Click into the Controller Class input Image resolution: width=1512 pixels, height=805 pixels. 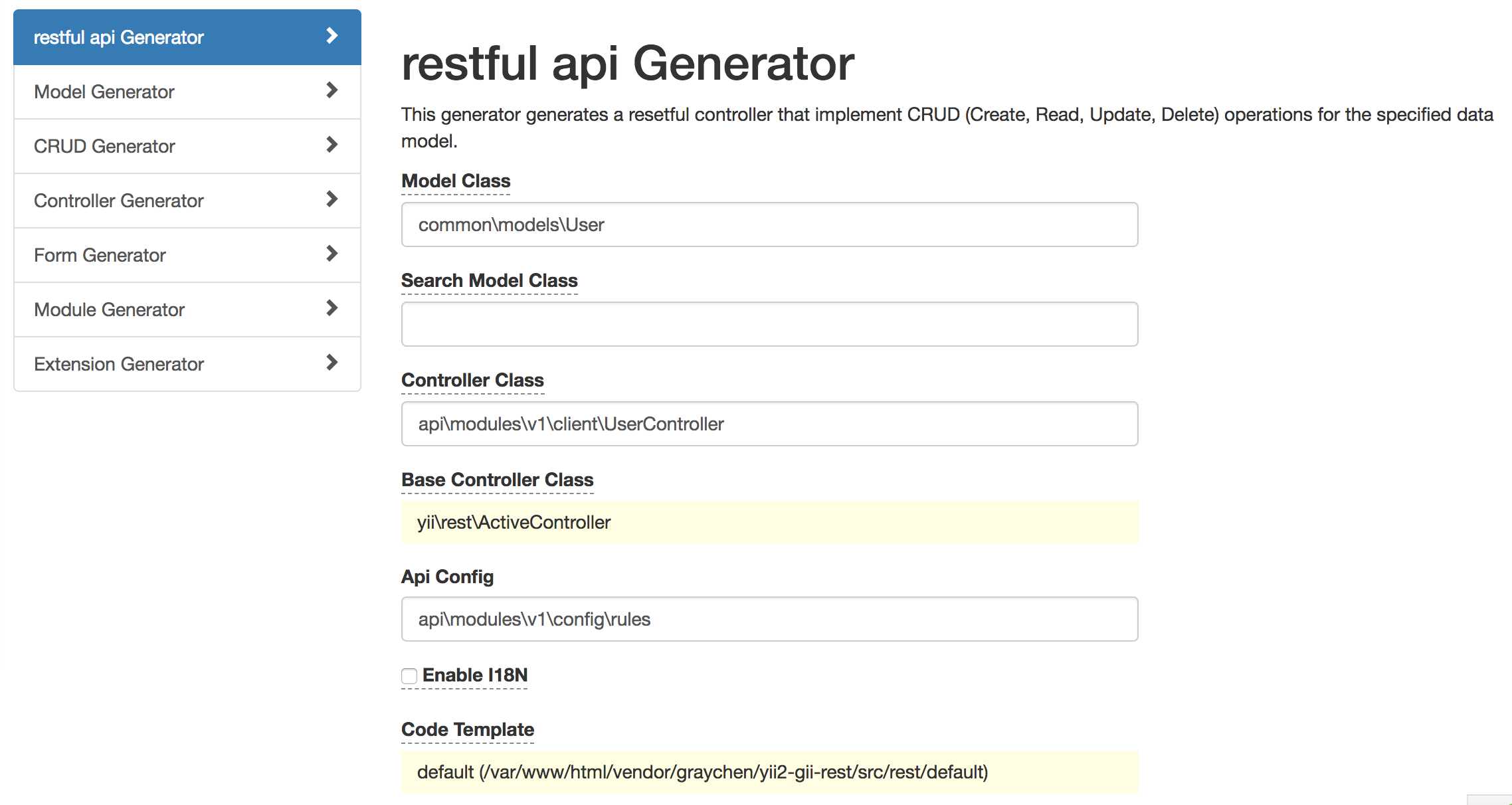tap(769, 424)
